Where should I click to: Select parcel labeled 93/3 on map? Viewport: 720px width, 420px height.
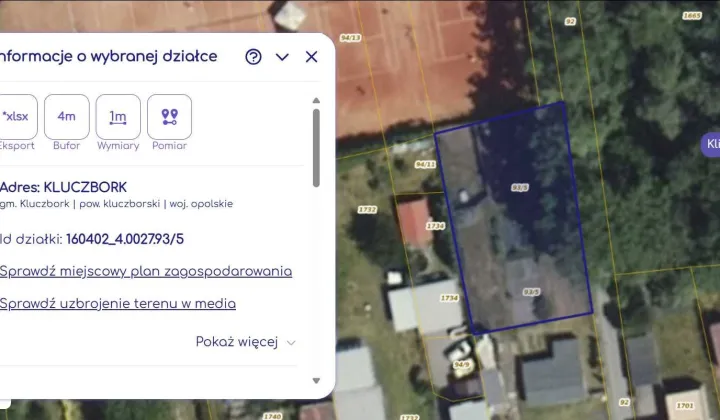click(x=519, y=187)
